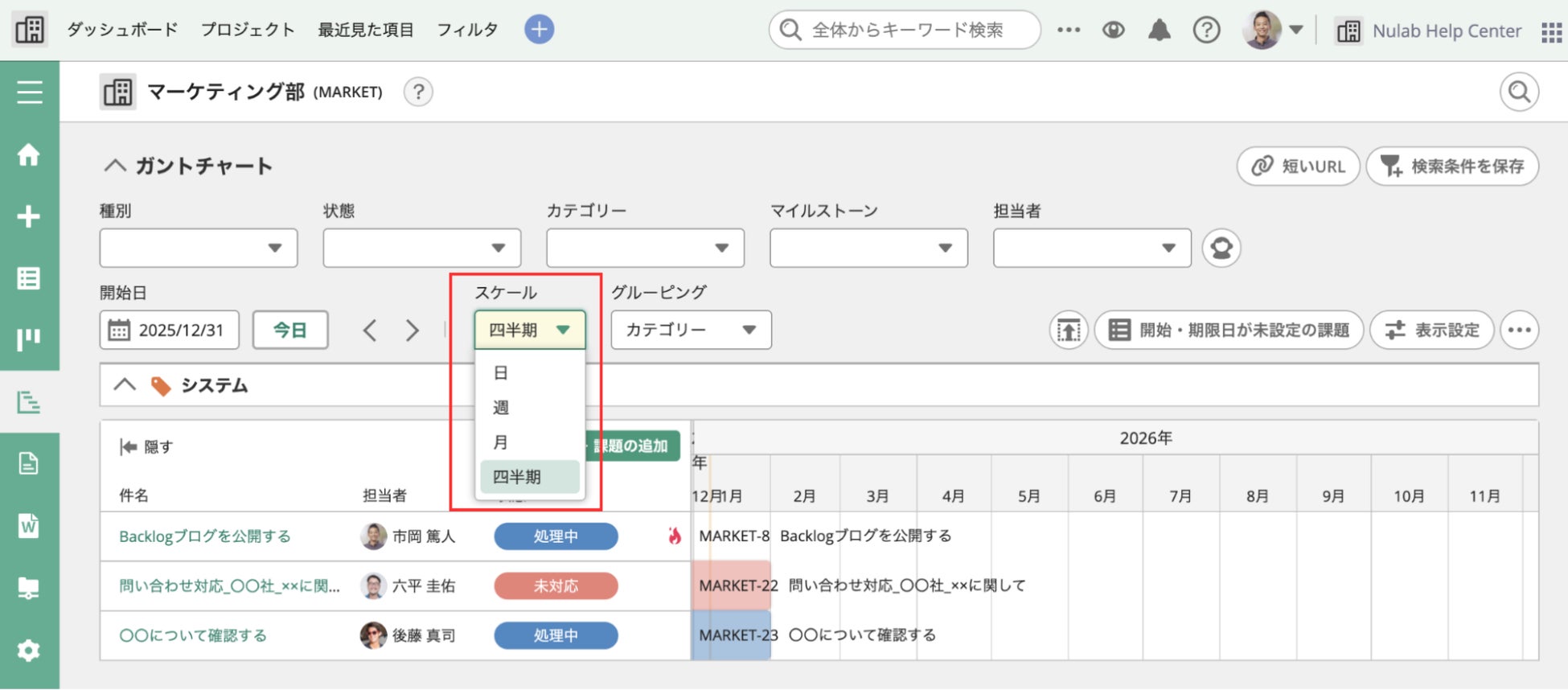This screenshot has height=690, width=1568.
Task: Collapse the システム category section
Action: (125, 385)
